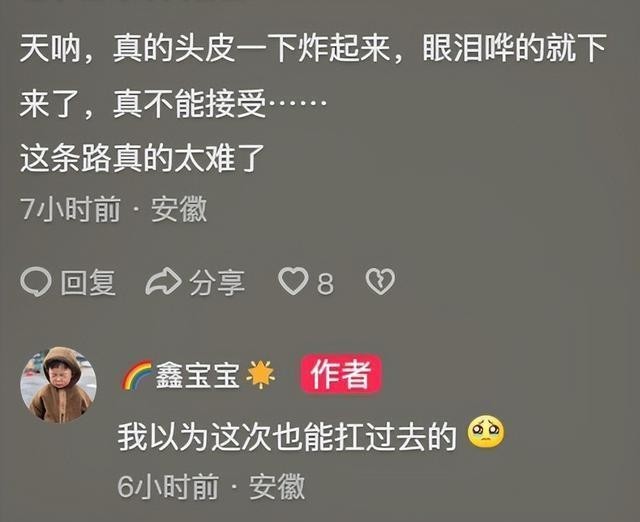This screenshot has height=522, width=640.
Task: Click the sun emoji after the username
Action: pyautogui.click(x=260, y=375)
